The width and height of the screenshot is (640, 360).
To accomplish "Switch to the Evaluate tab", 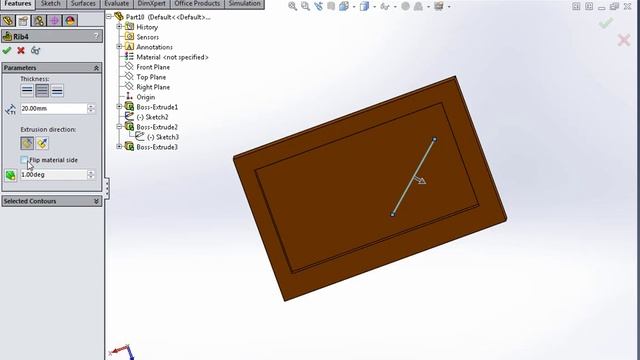I will [117, 4].
